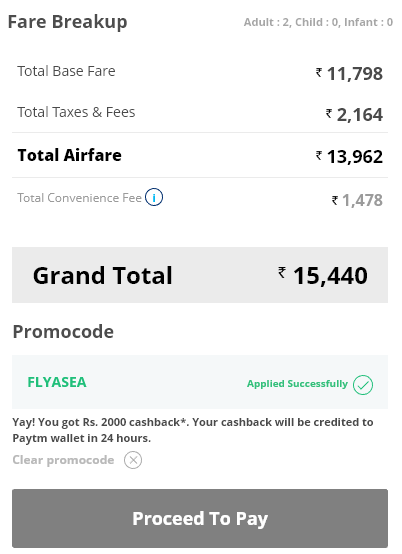The image size is (402, 554).
Task: Click the Total Airfare amount 13,962
Action: (x=349, y=157)
